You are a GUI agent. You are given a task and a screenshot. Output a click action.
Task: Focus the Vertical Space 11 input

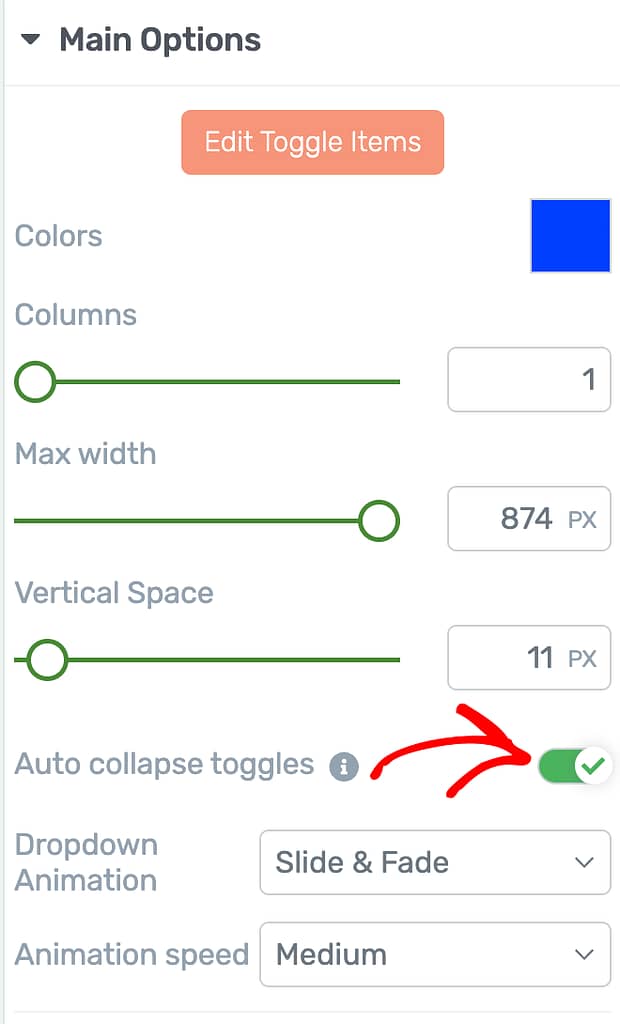(529, 658)
